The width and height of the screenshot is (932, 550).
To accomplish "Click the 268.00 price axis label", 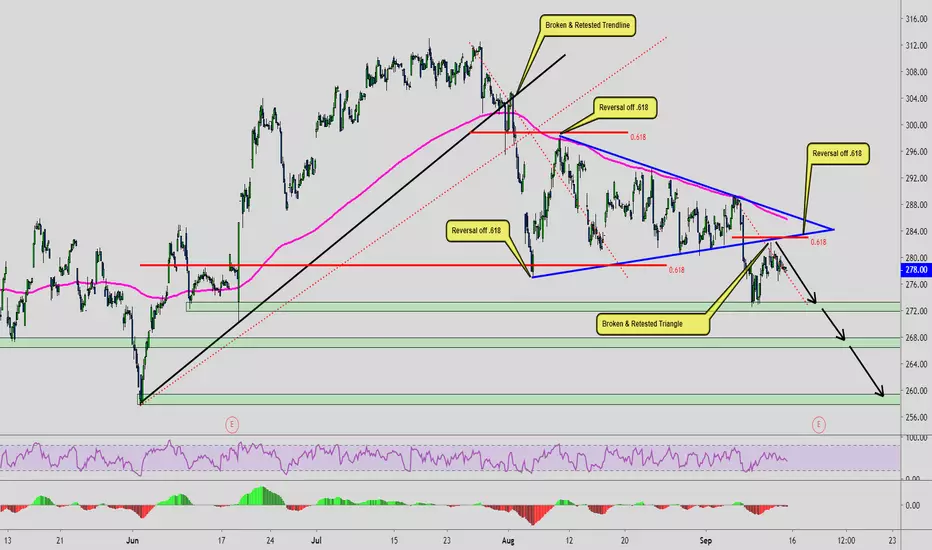I will [916, 338].
